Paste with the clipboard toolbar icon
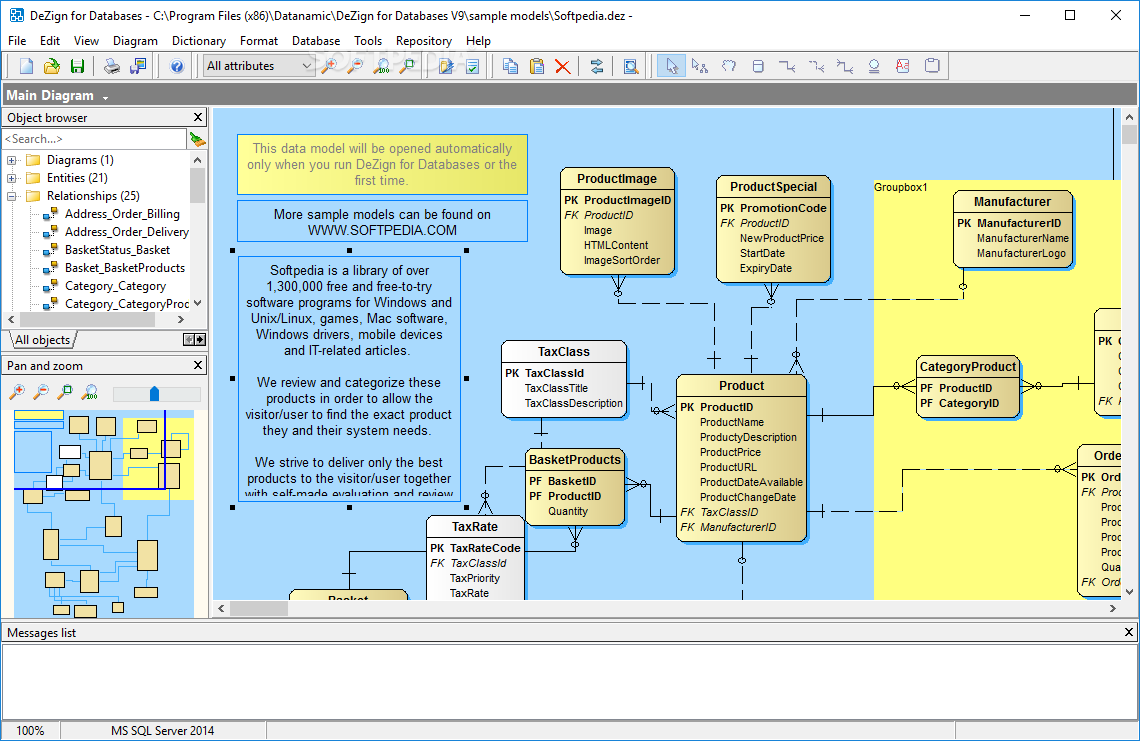1140x741 pixels. point(537,66)
